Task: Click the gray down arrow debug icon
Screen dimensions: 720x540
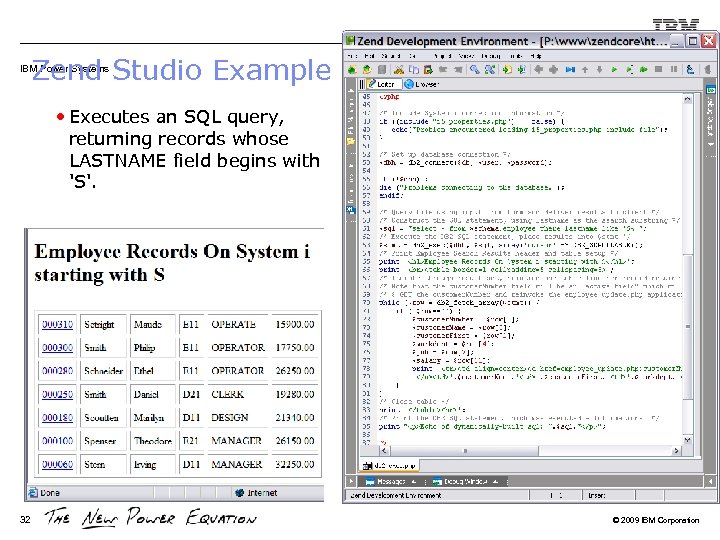Action: [599, 69]
